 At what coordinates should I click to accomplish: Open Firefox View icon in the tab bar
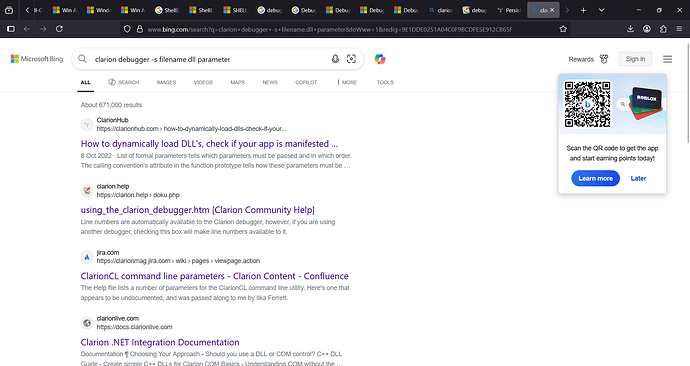[9, 10]
